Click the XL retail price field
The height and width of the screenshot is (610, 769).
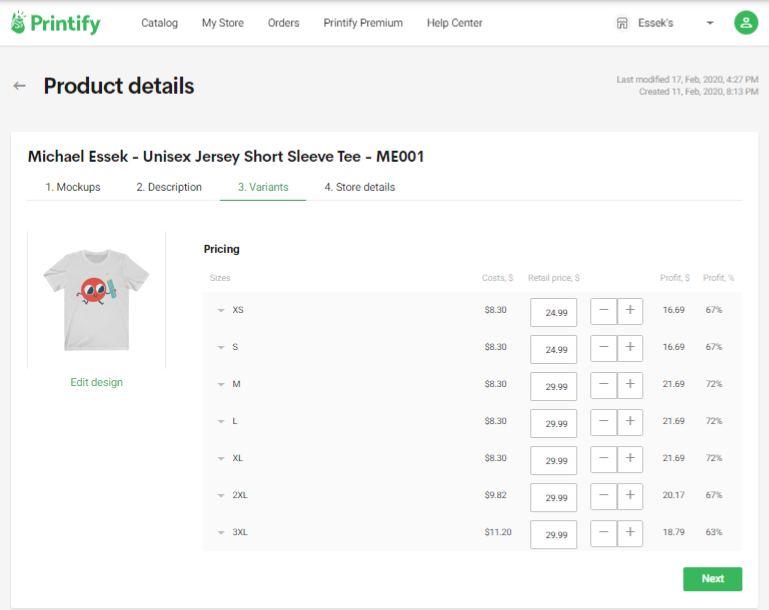click(553, 460)
